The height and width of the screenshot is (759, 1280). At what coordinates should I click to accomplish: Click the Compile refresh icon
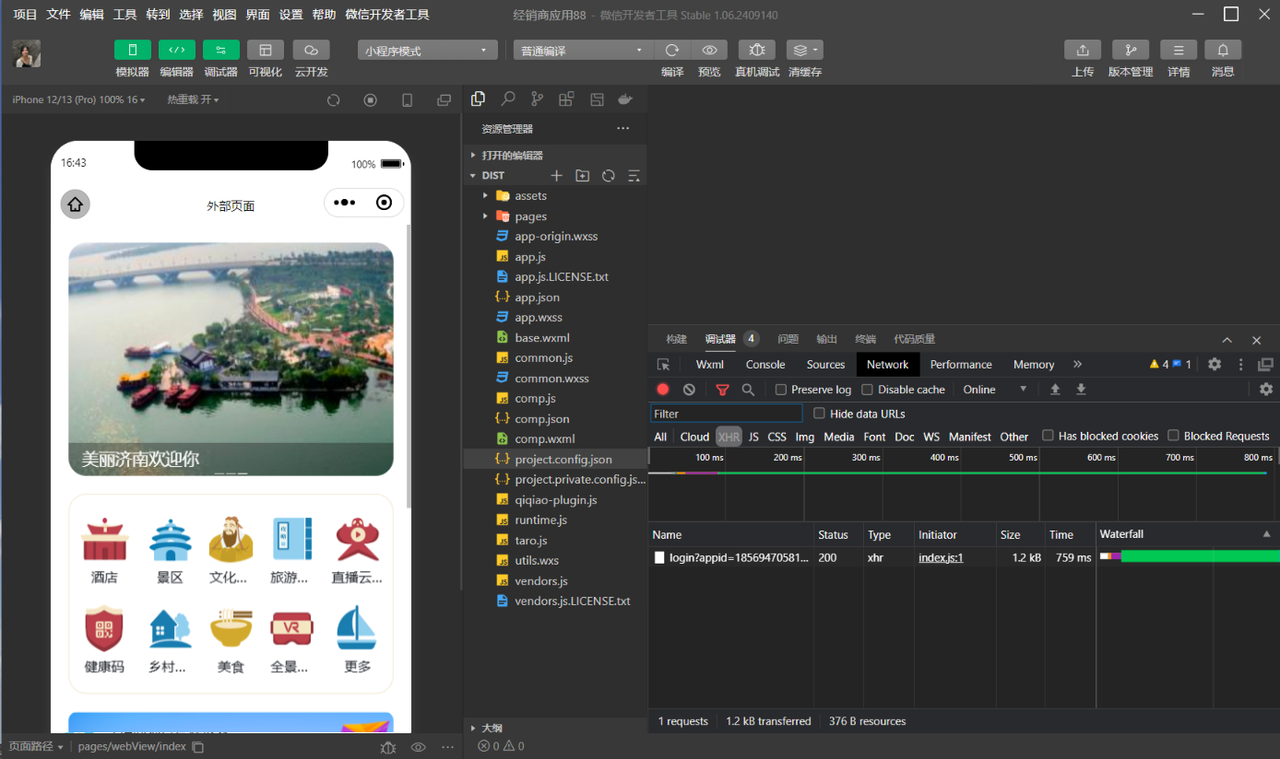click(672, 50)
